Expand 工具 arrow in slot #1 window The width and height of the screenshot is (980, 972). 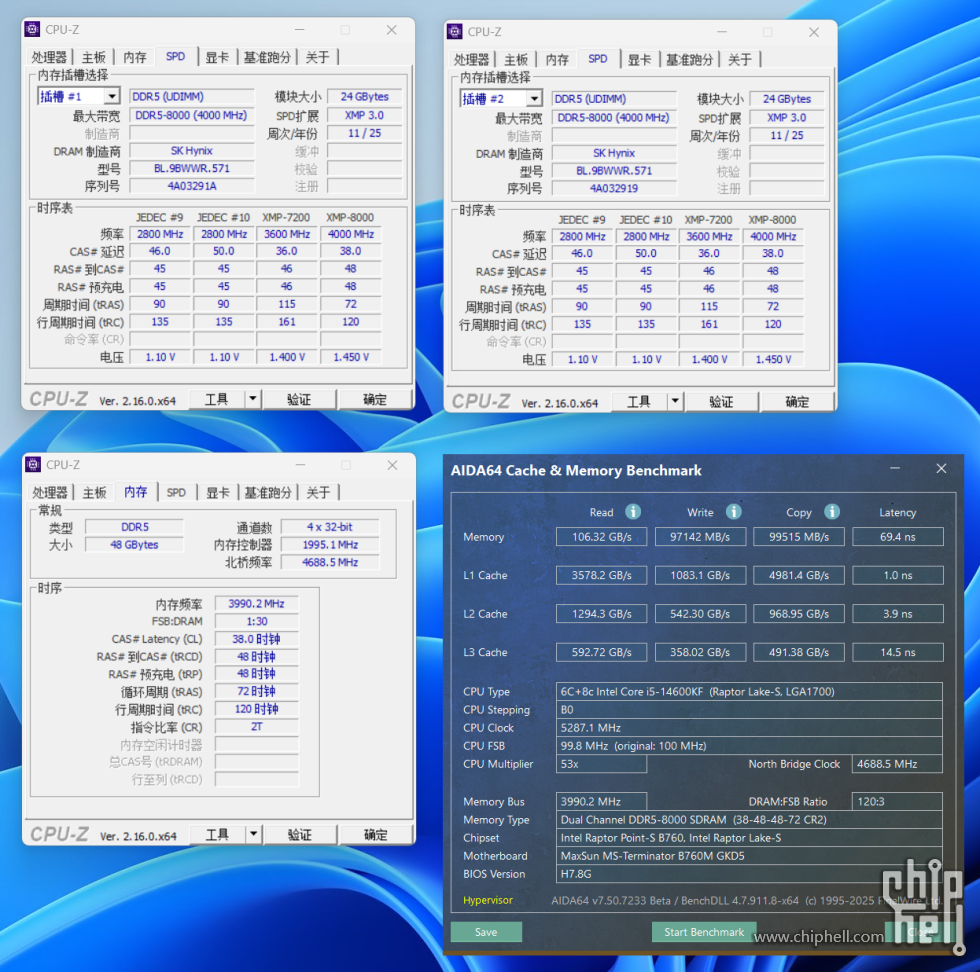click(252, 399)
